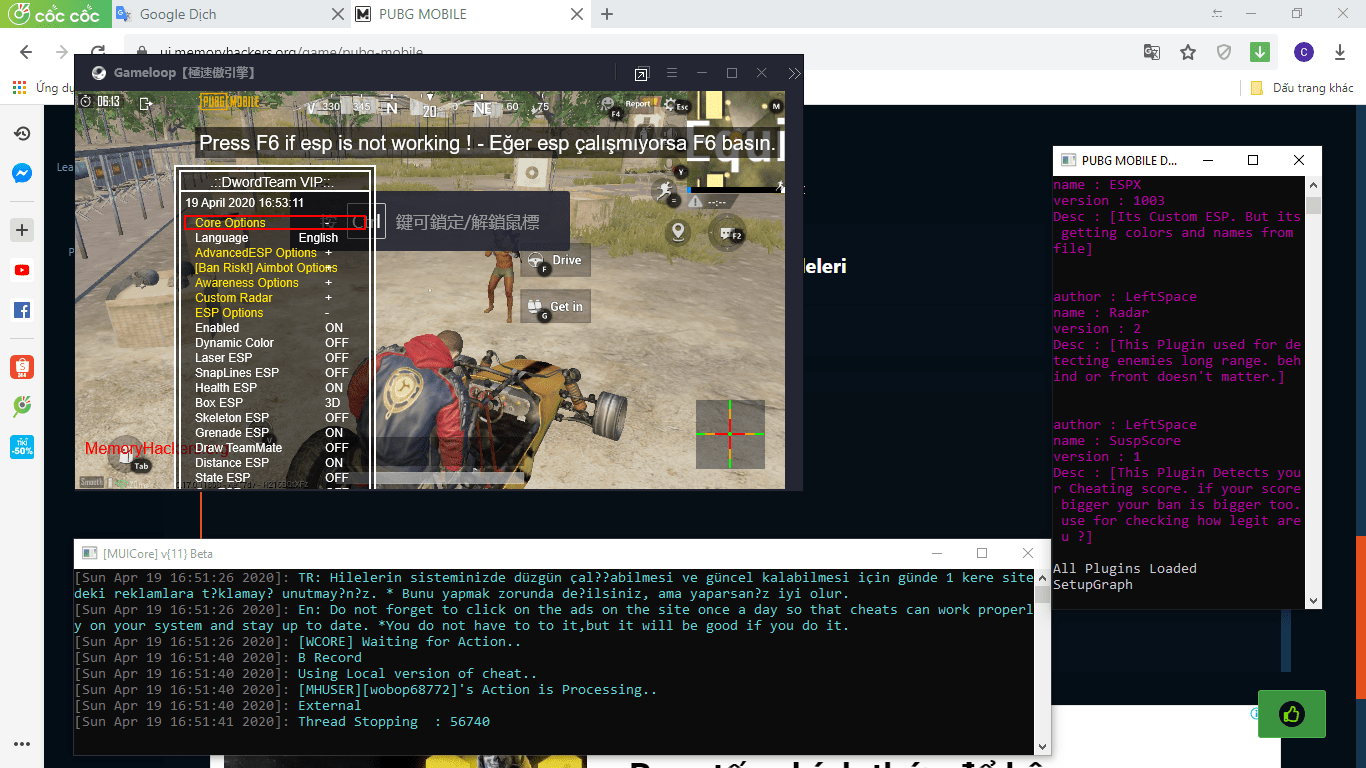This screenshot has height=768, width=1366.
Task: Toggle the Enabled ESP option
Action: click(270, 328)
